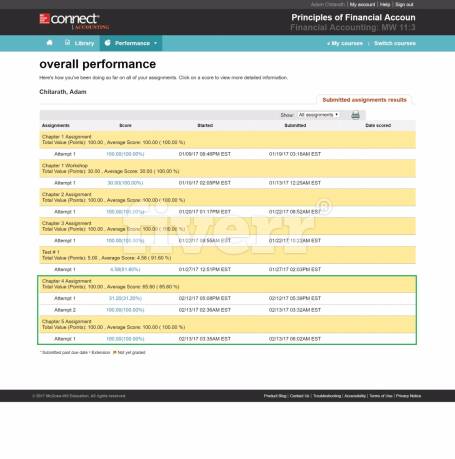Click started time 02/12/17 05:08PM EST
This screenshot has height=459, width=455.
coord(205,298)
